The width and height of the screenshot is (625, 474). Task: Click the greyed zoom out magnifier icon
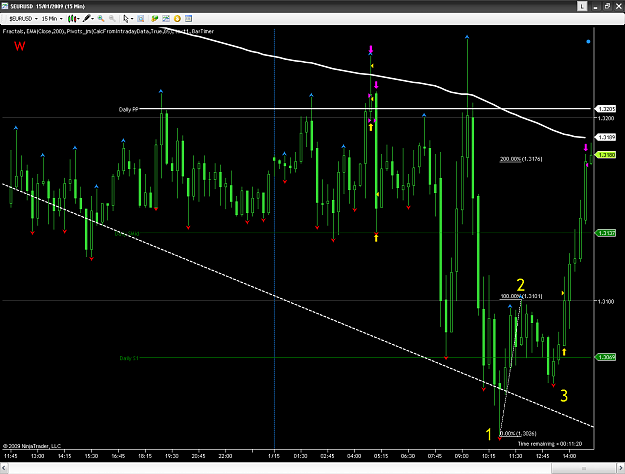tap(112, 18)
